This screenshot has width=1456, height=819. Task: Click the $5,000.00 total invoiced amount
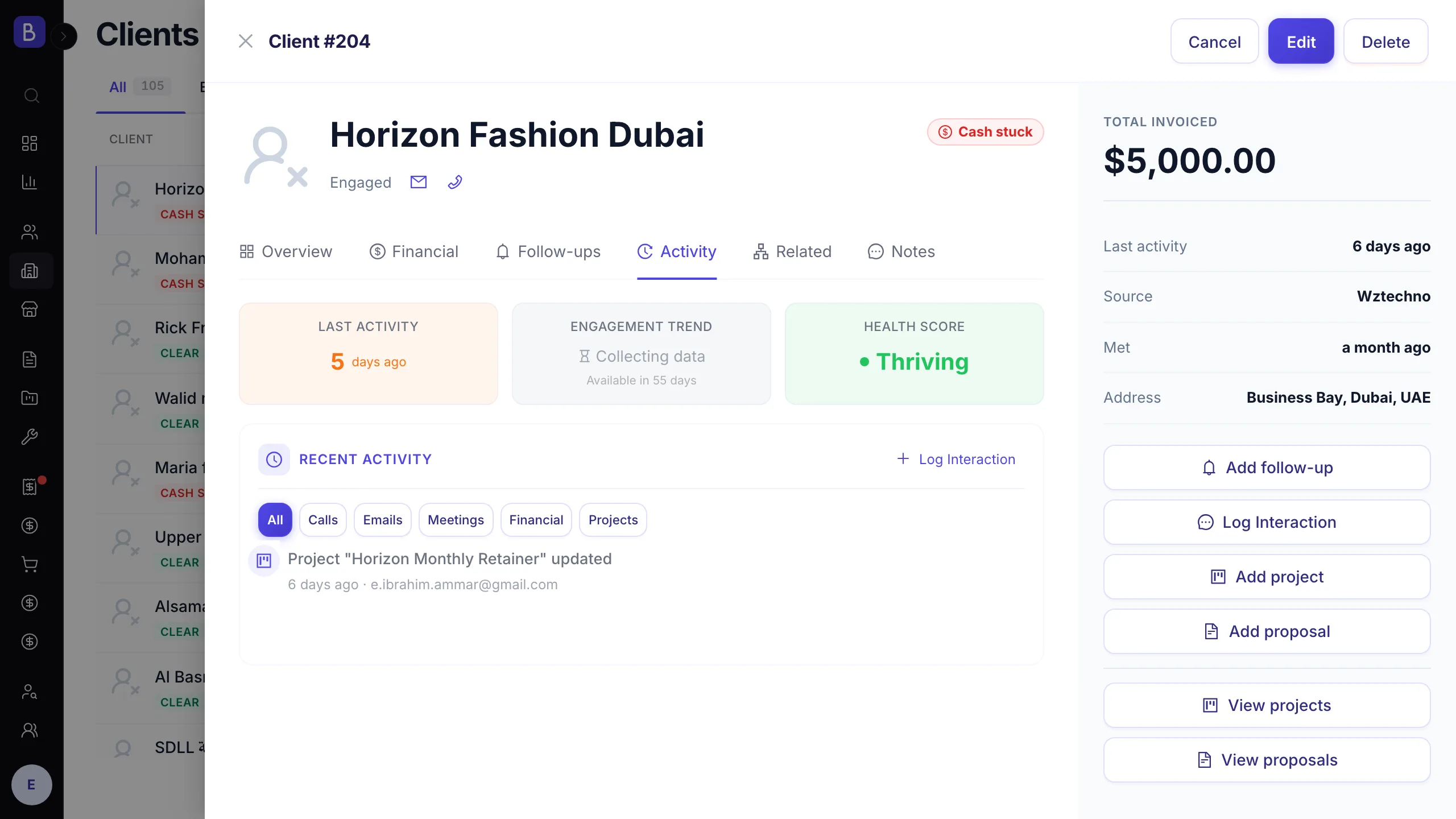[1189, 160]
